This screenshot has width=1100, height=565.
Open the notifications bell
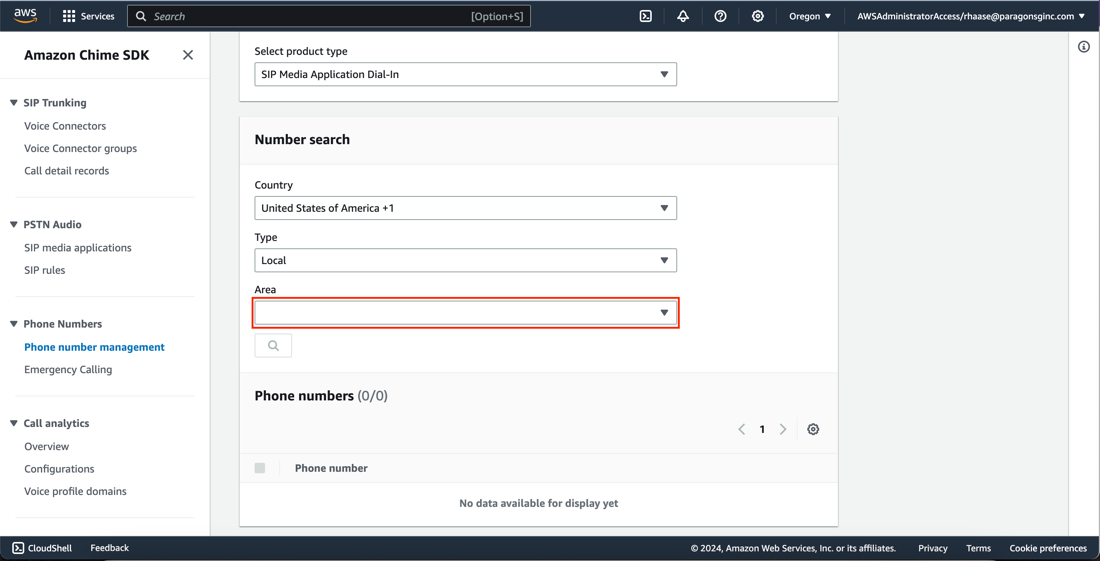tap(683, 16)
